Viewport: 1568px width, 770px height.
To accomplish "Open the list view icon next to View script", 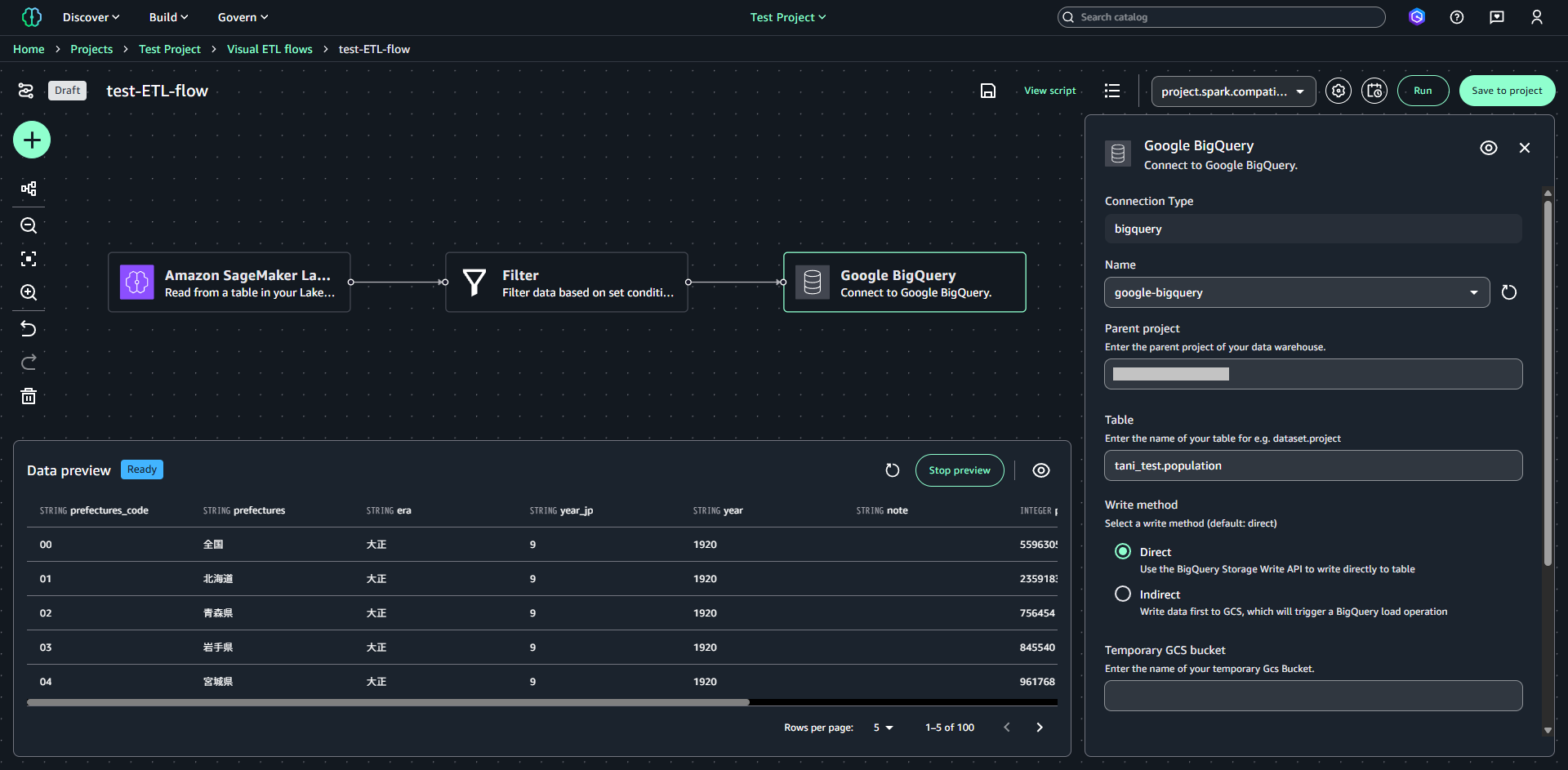I will point(1112,91).
